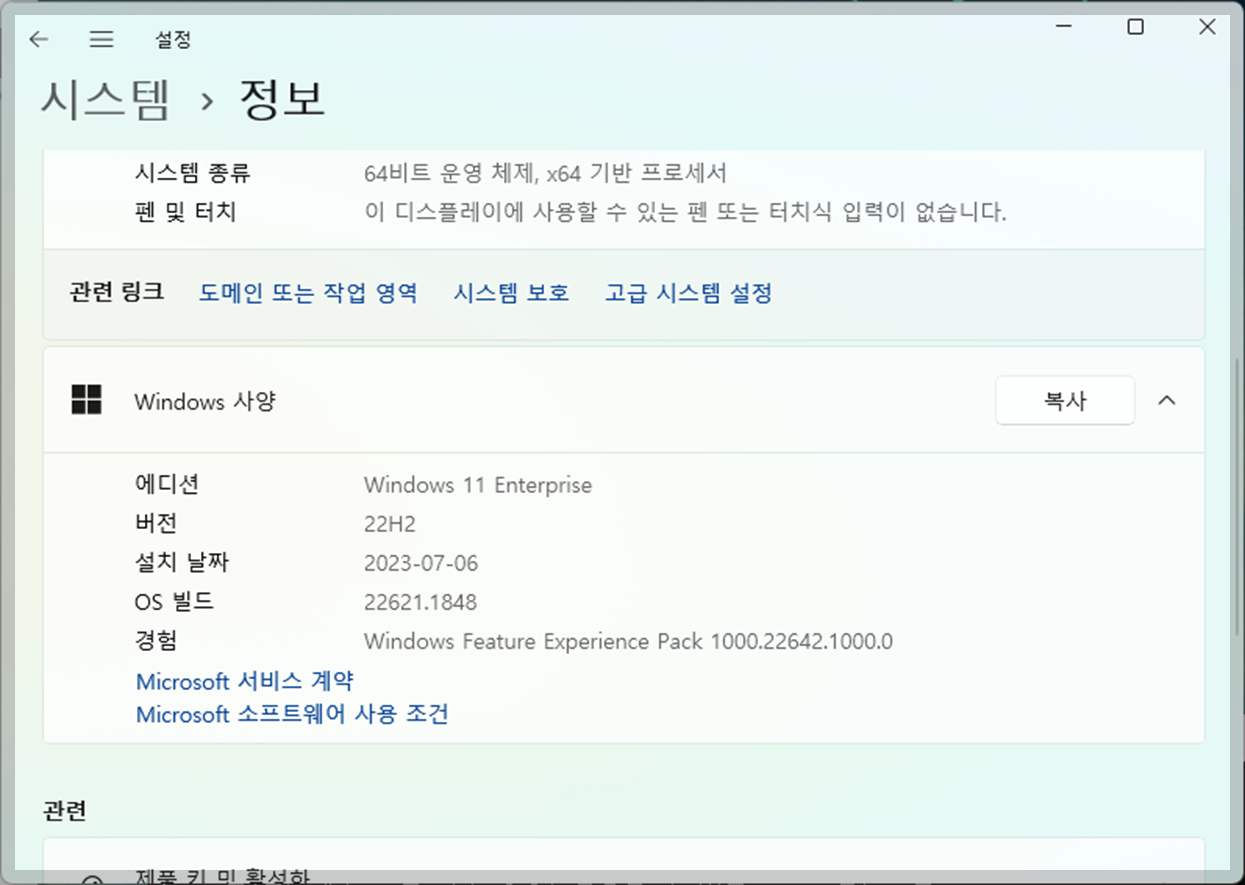Maximize the 설정 window
Screen dimensions: 1245x885
tap(1135, 28)
